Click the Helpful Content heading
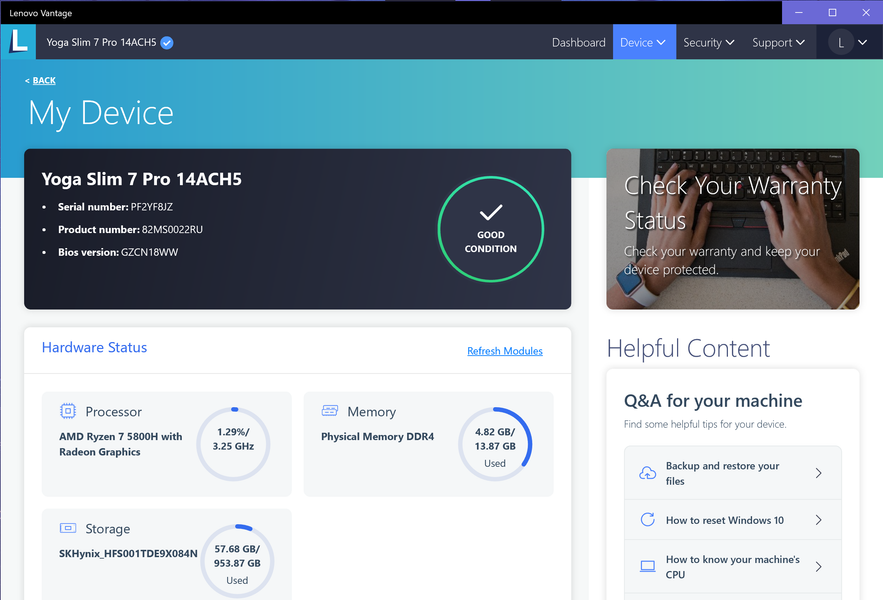883x600 pixels. click(x=688, y=348)
